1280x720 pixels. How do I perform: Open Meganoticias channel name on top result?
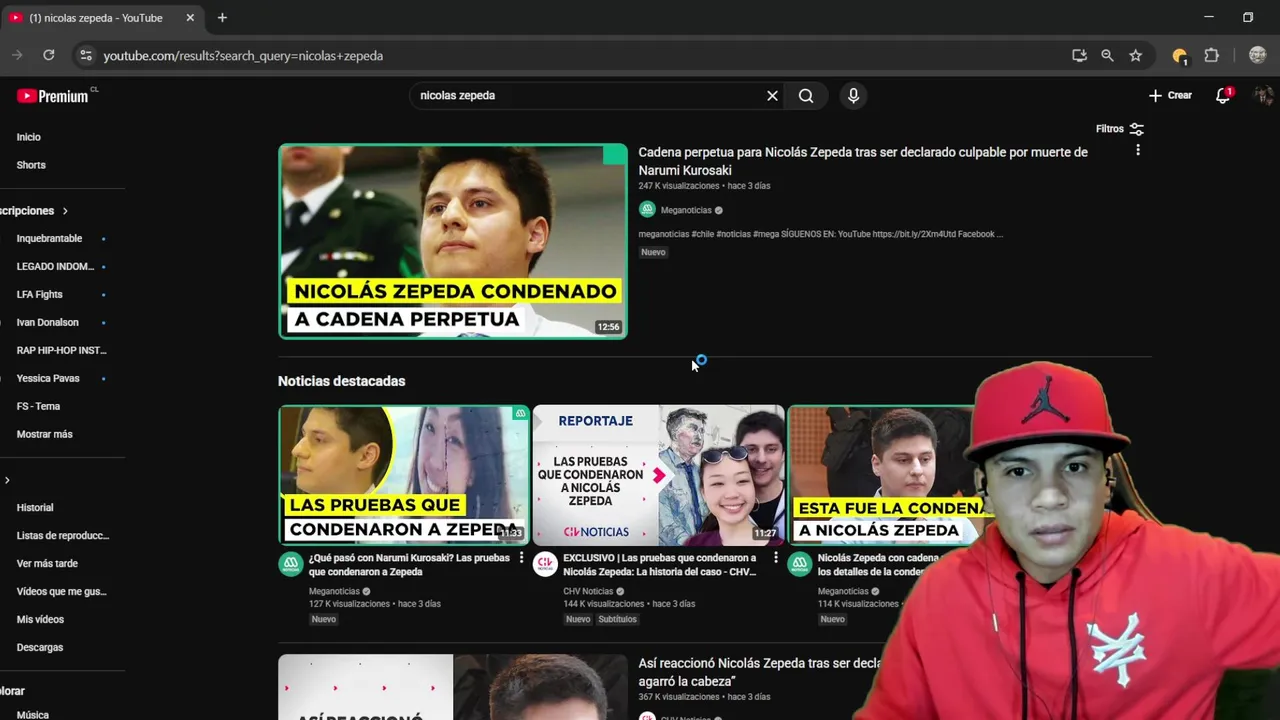(686, 211)
